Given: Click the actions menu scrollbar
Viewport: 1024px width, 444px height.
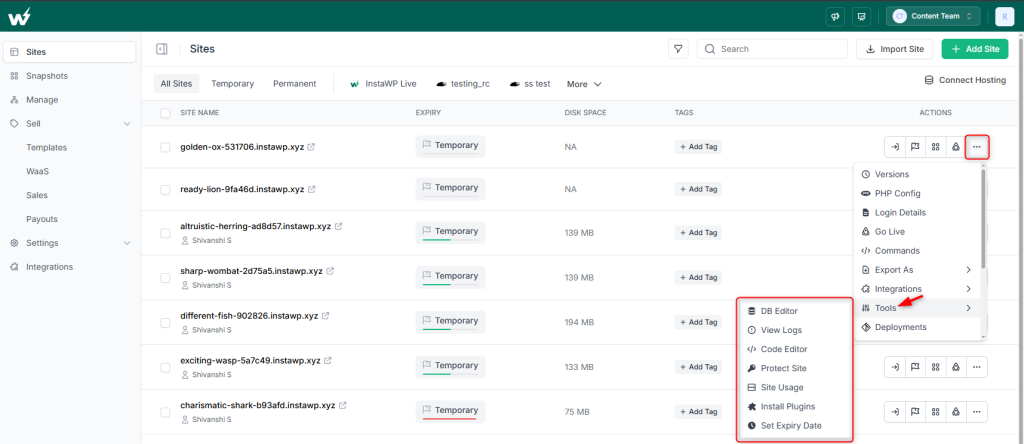Looking at the screenshot, I should coord(983,219).
